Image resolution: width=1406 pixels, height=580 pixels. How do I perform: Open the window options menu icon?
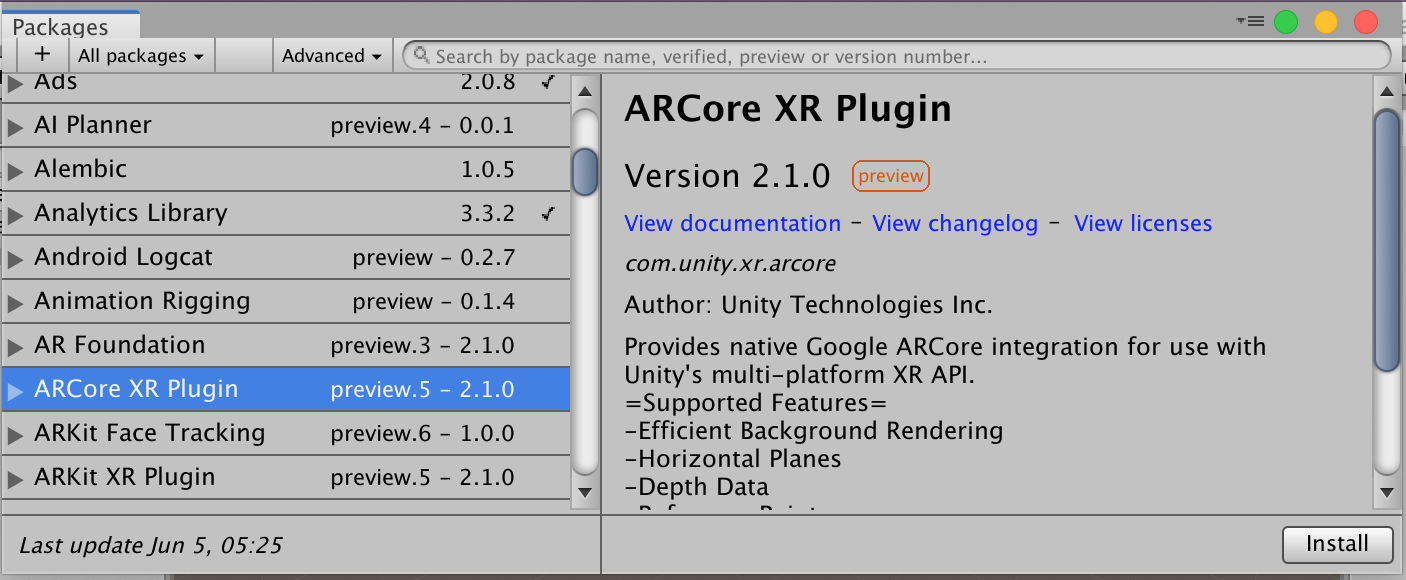click(1250, 20)
